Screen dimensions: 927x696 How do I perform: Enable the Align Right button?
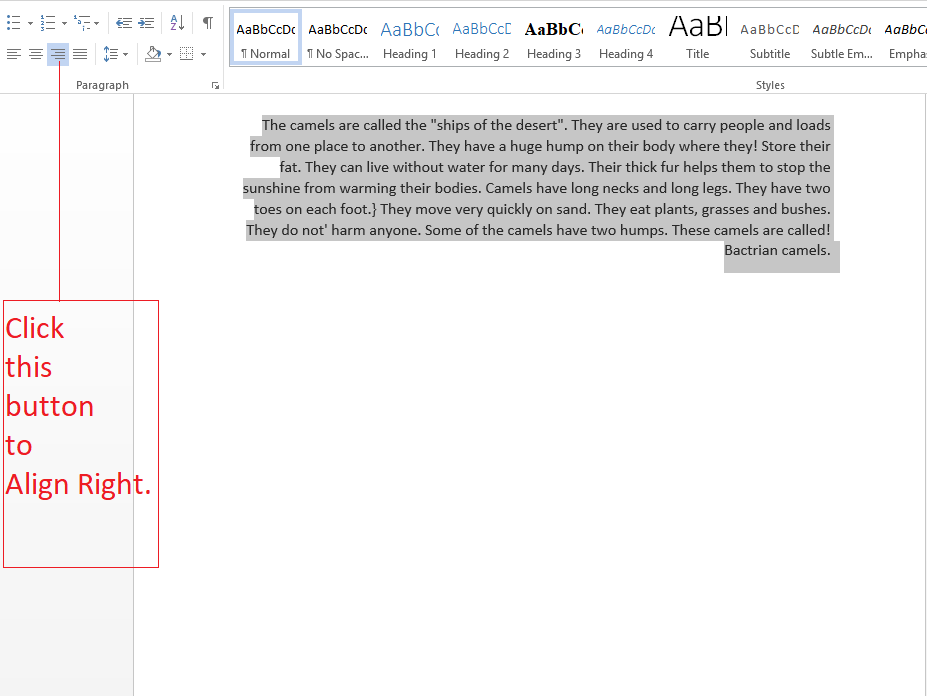pyautogui.click(x=58, y=54)
